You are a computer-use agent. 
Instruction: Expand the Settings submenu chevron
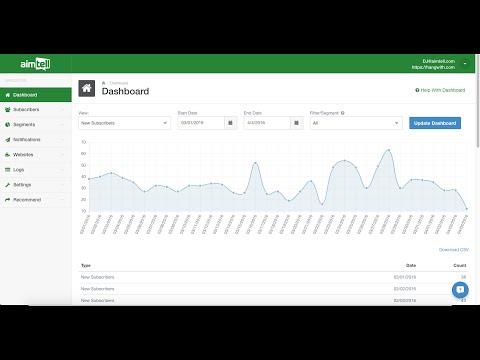(62, 185)
